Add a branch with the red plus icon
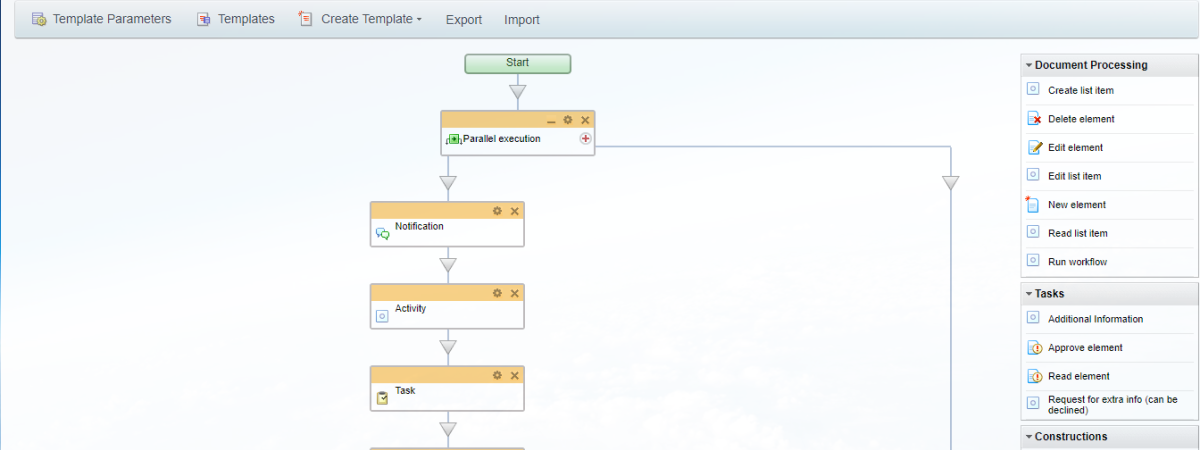The height and width of the screenshot is (450, 1200). (x=585, y=139)
